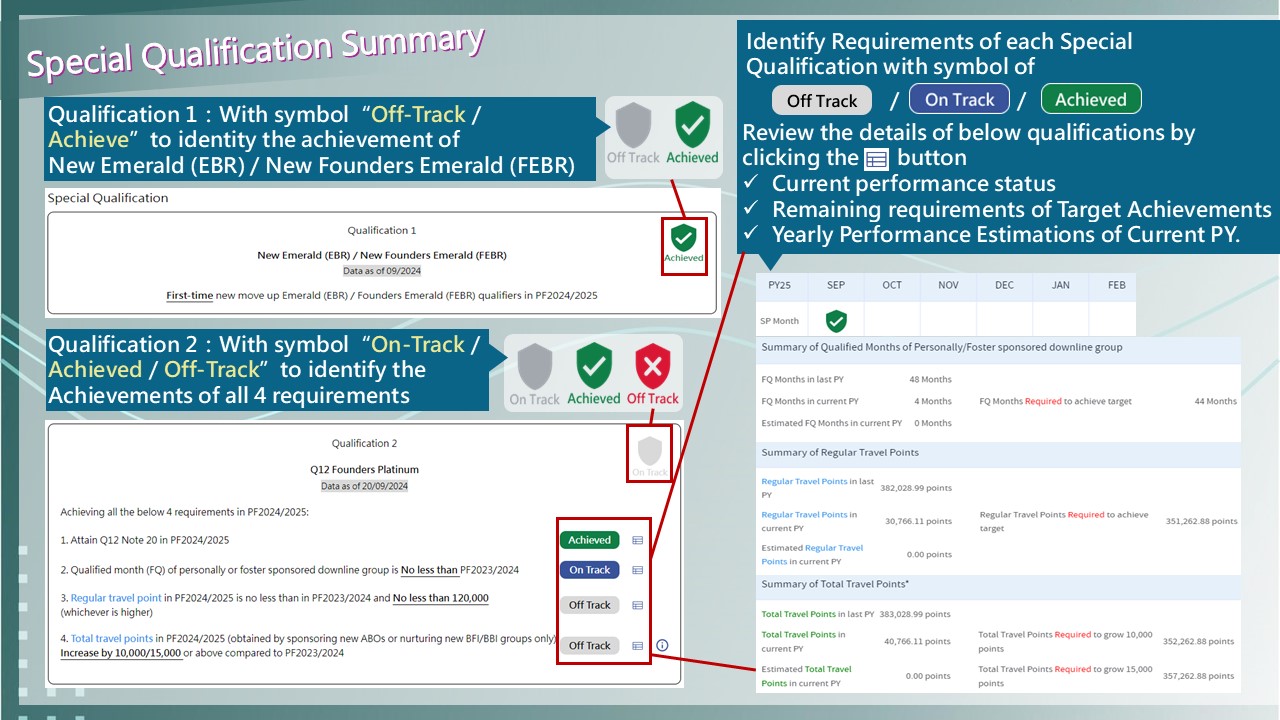1280x720 pixels.
Task: Click info icon beside Total travel points row
Action: (662, 646)
